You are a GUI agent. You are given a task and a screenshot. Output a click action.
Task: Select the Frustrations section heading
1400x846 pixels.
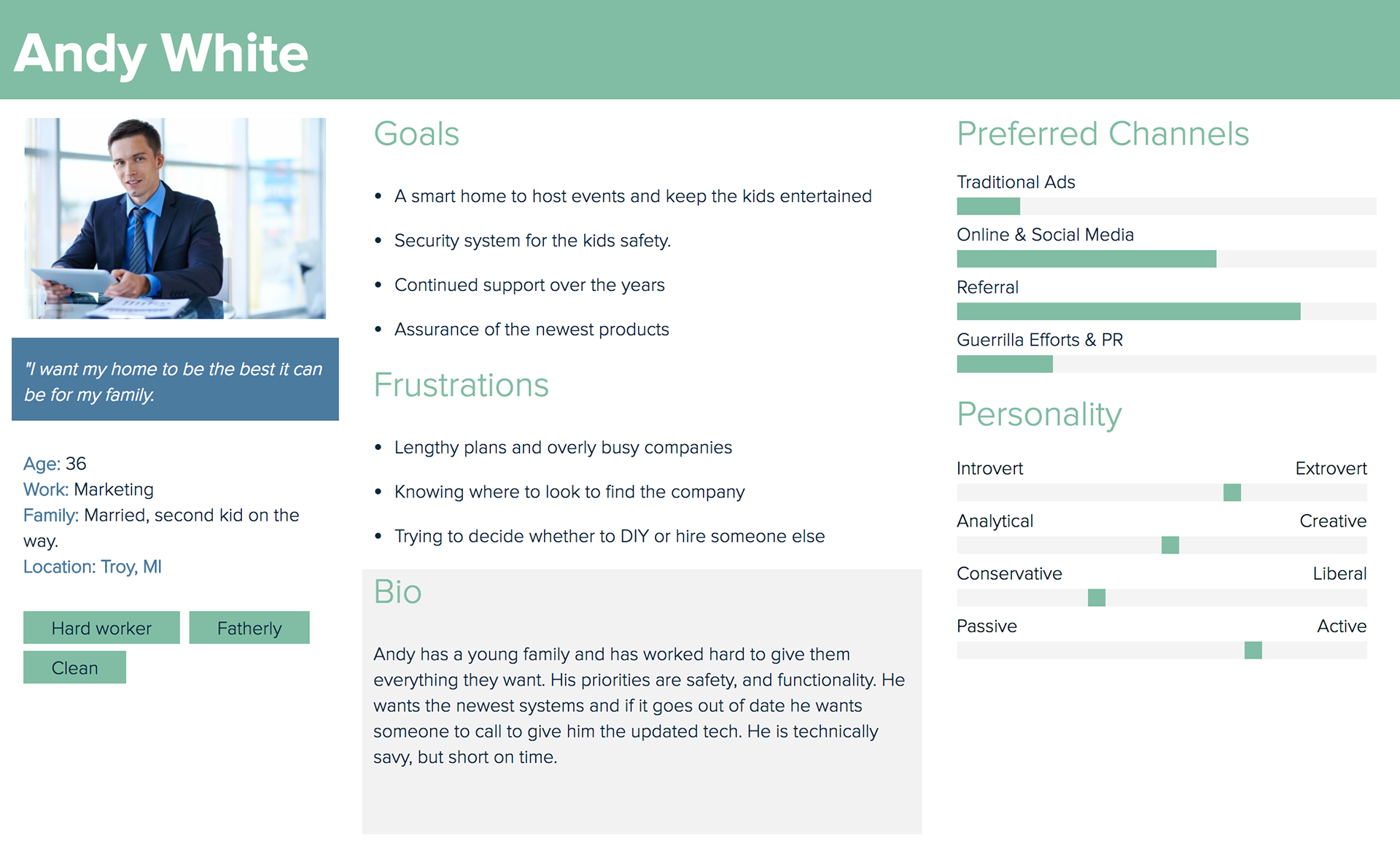[461, 385]
